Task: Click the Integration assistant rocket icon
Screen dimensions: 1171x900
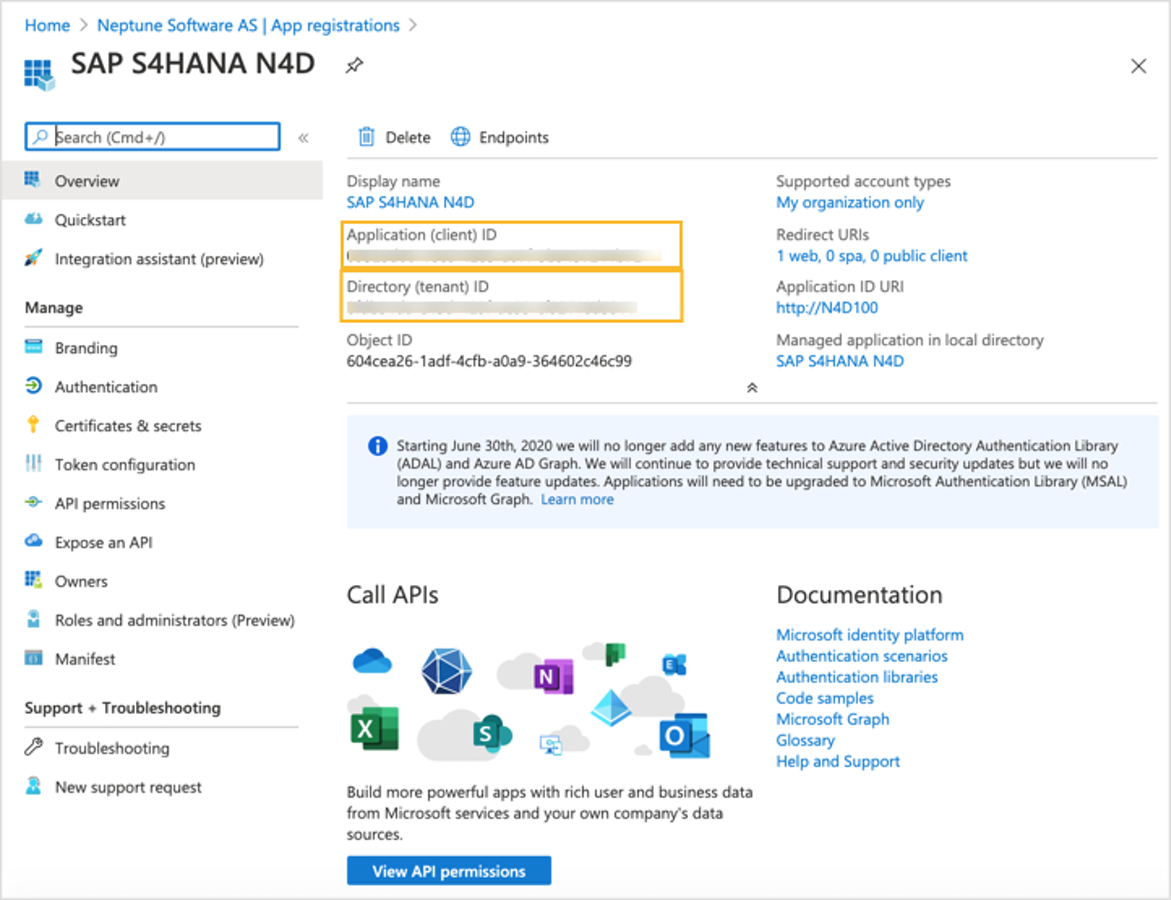Action: [34, 259]
